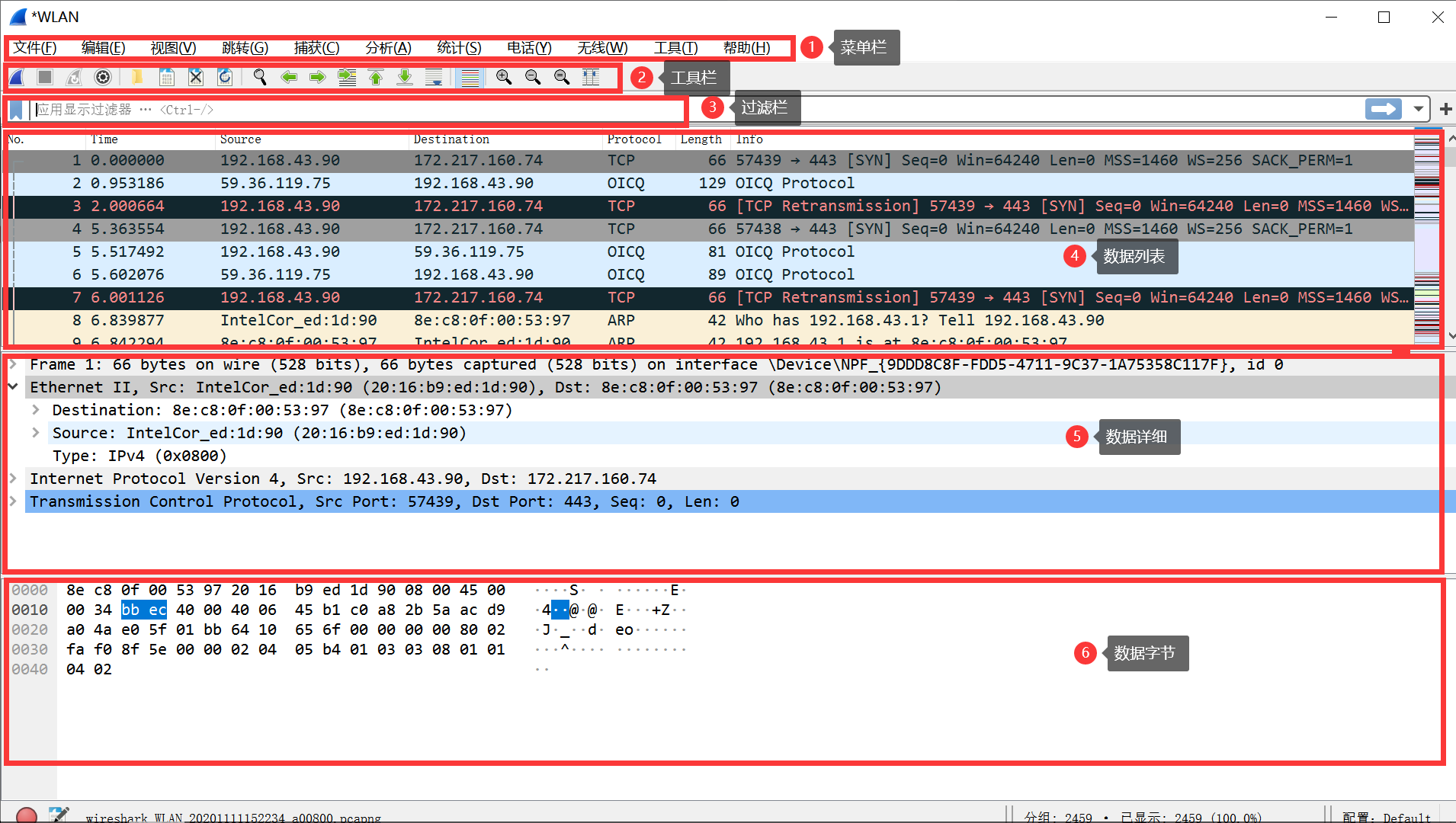Expand Destination 8e:c8:0f:00:53:97 subtree

[36, 410]
